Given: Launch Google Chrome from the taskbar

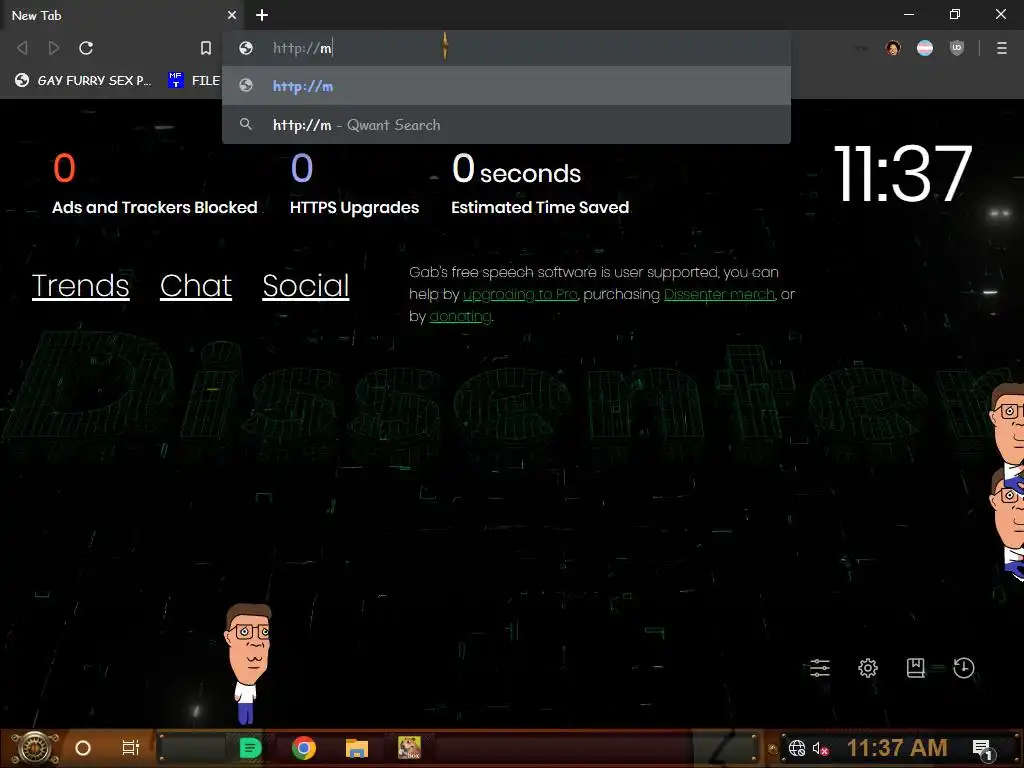Looking at the screenshot, I should (x=304, y=748).
